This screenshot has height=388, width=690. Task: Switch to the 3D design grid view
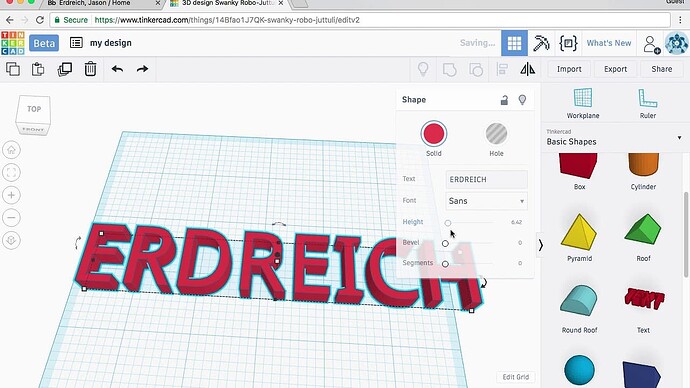514,43
